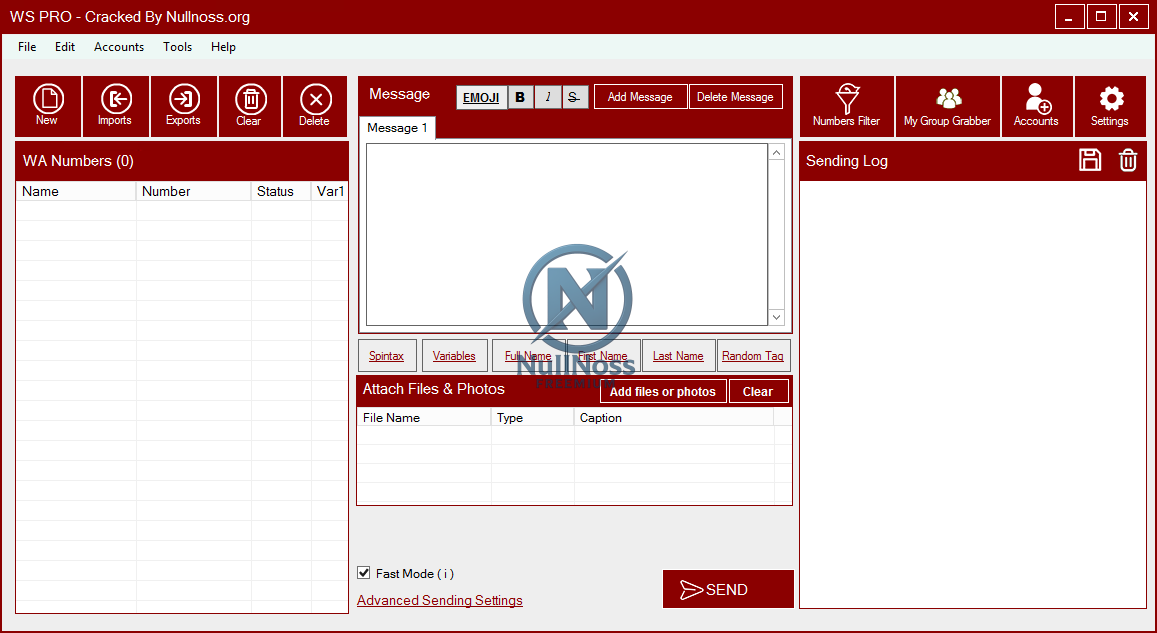The height and width of the screenshot is (633, 1157).
Task: Open Advanced Sending Settings link
Action: pyautogui.click(x=440, y=600)
